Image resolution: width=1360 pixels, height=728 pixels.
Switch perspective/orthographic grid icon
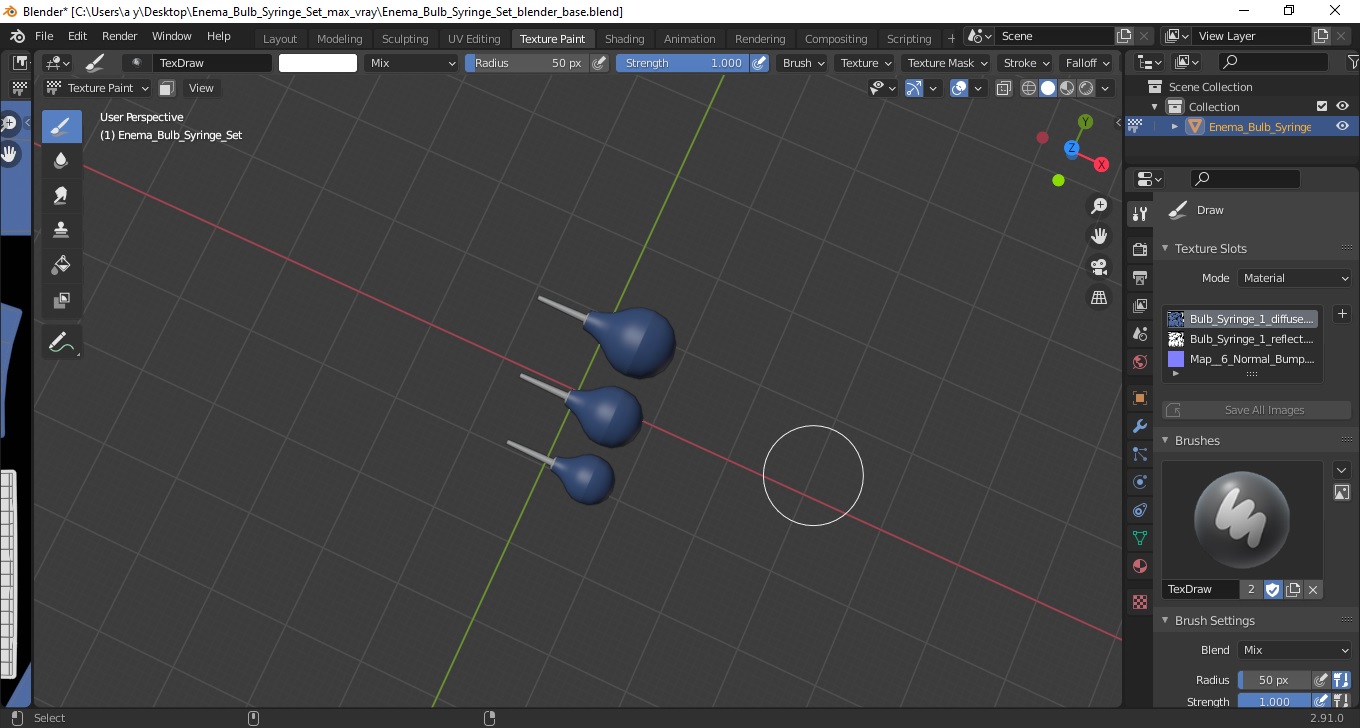(1099, 298)
